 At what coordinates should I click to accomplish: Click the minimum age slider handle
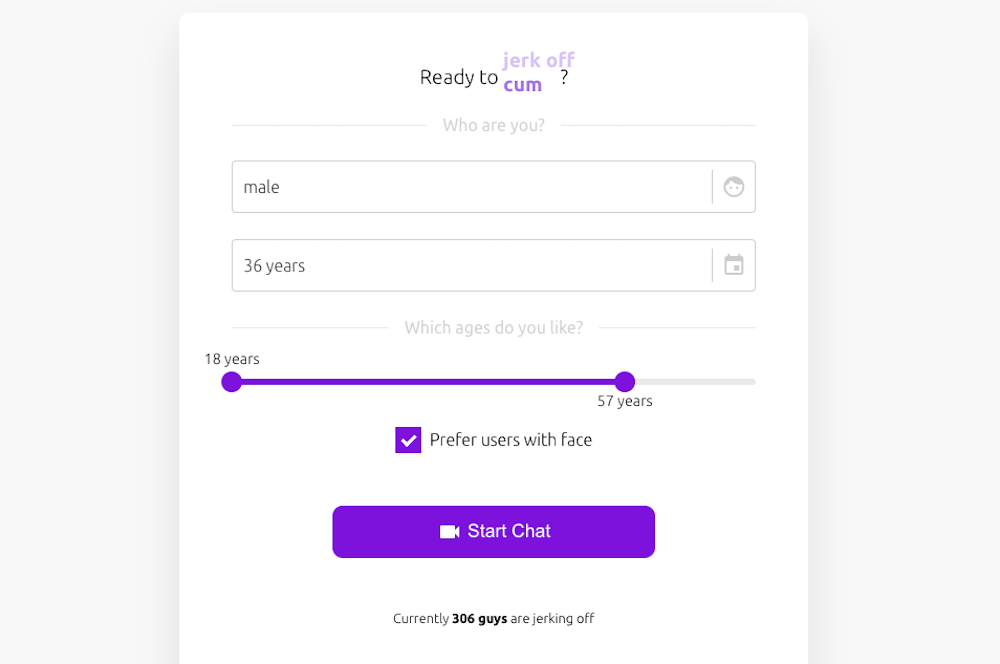[232, 382]
